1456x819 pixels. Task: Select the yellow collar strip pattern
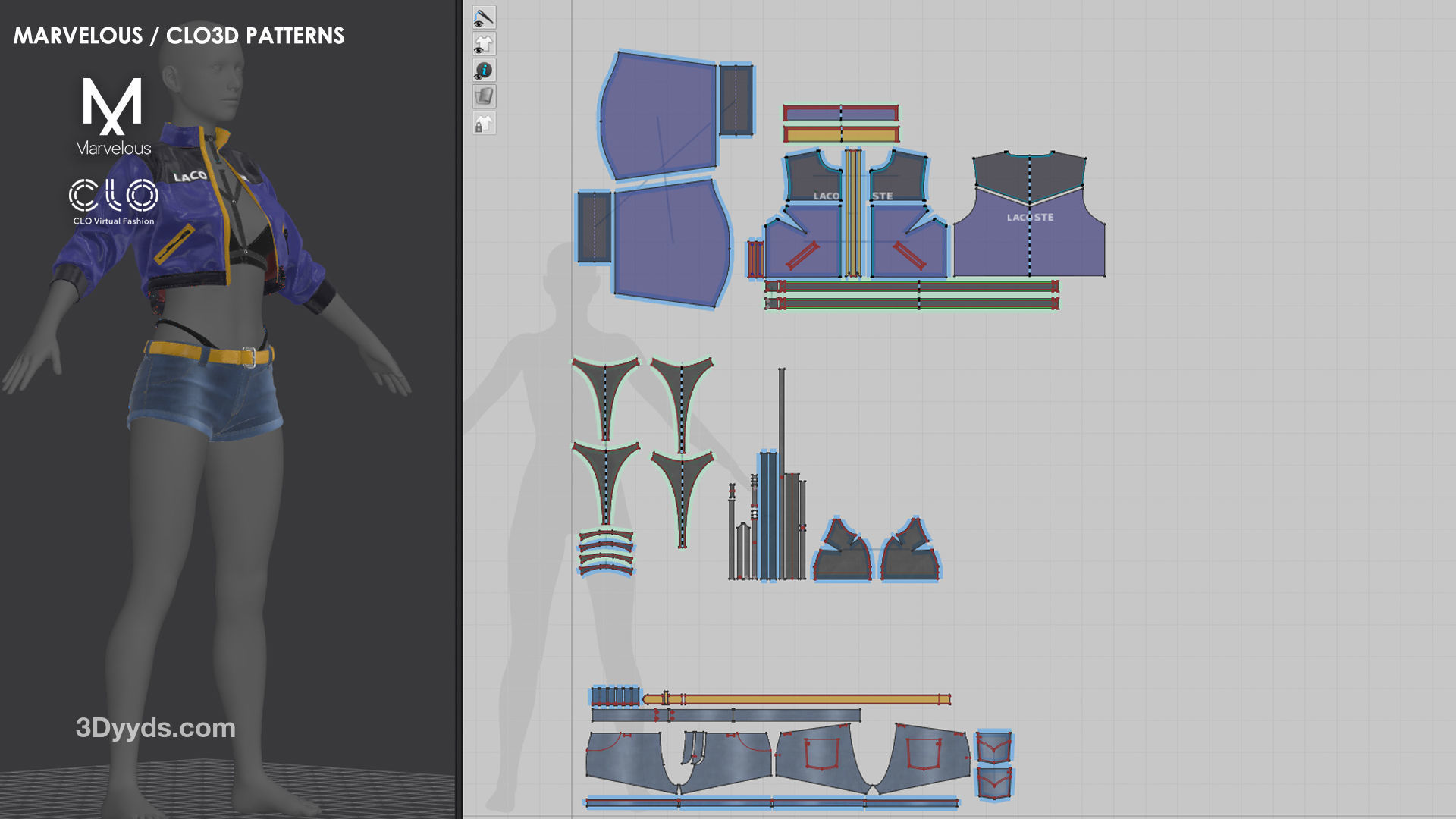coord(840,135)
